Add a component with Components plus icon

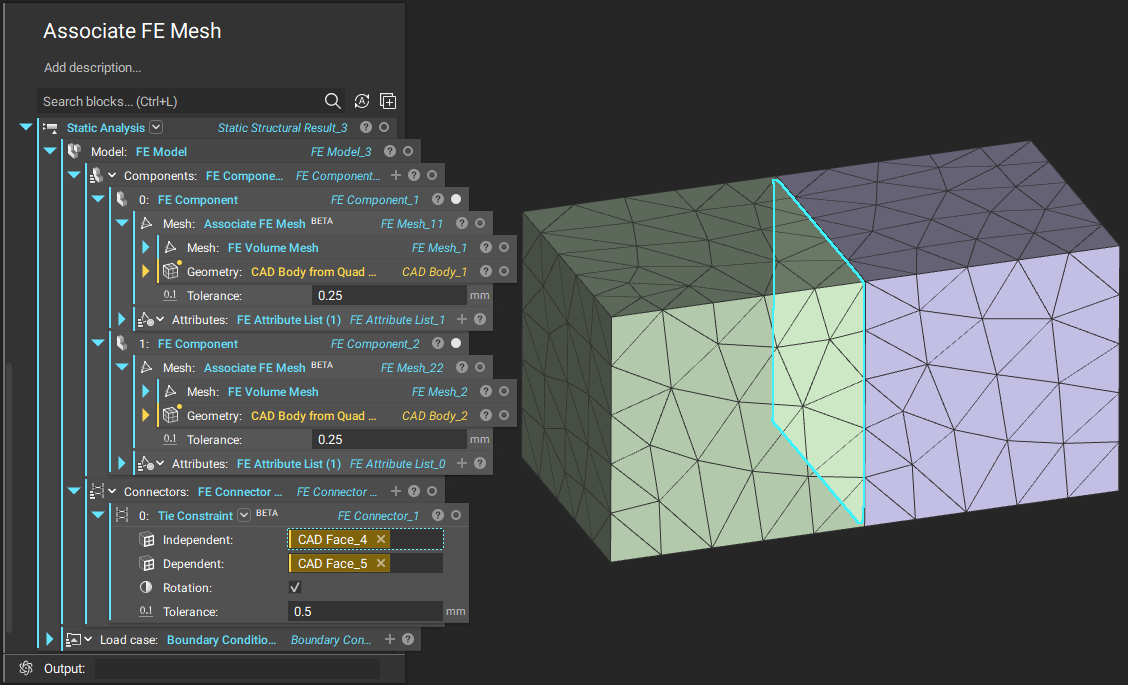pos(396,175)
